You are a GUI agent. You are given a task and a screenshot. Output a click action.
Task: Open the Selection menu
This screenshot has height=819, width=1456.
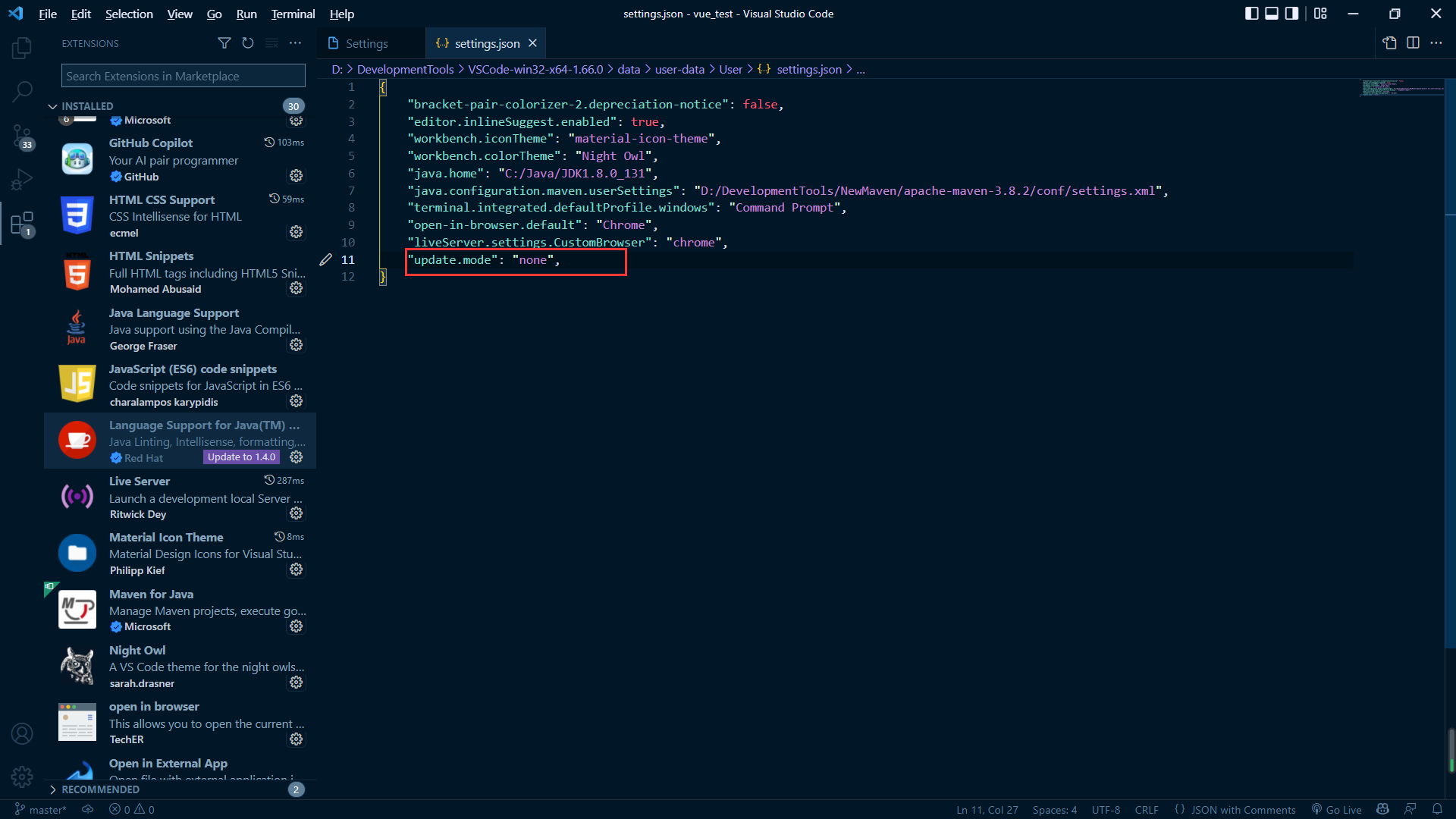(129, 14)
